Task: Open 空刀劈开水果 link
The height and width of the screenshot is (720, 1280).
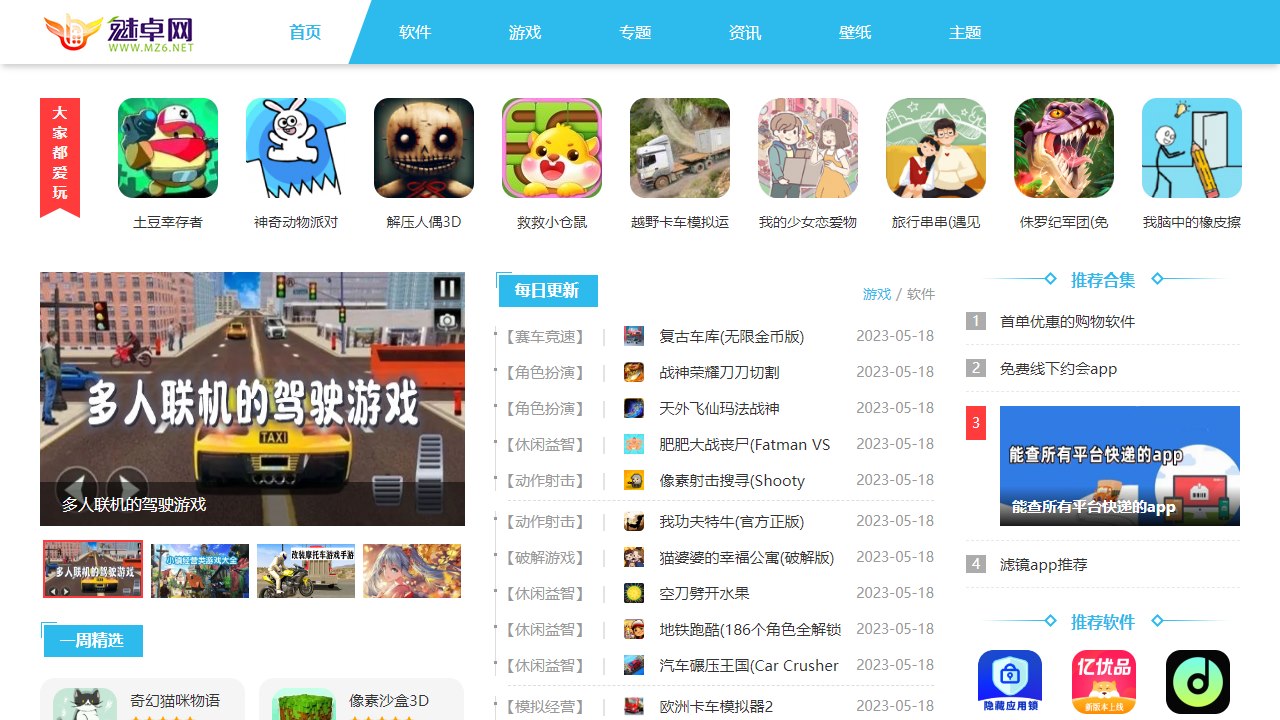Action: click(x=704, y=593)
